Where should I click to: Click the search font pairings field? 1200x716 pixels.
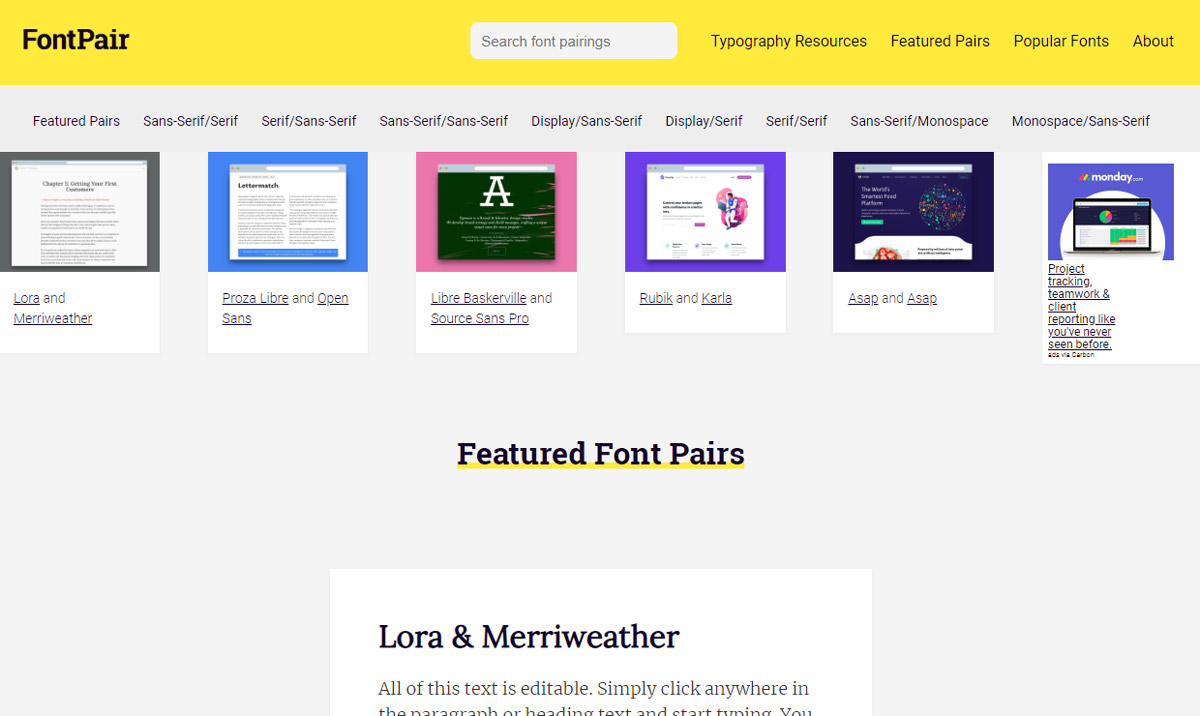click(x=573, y=40)
